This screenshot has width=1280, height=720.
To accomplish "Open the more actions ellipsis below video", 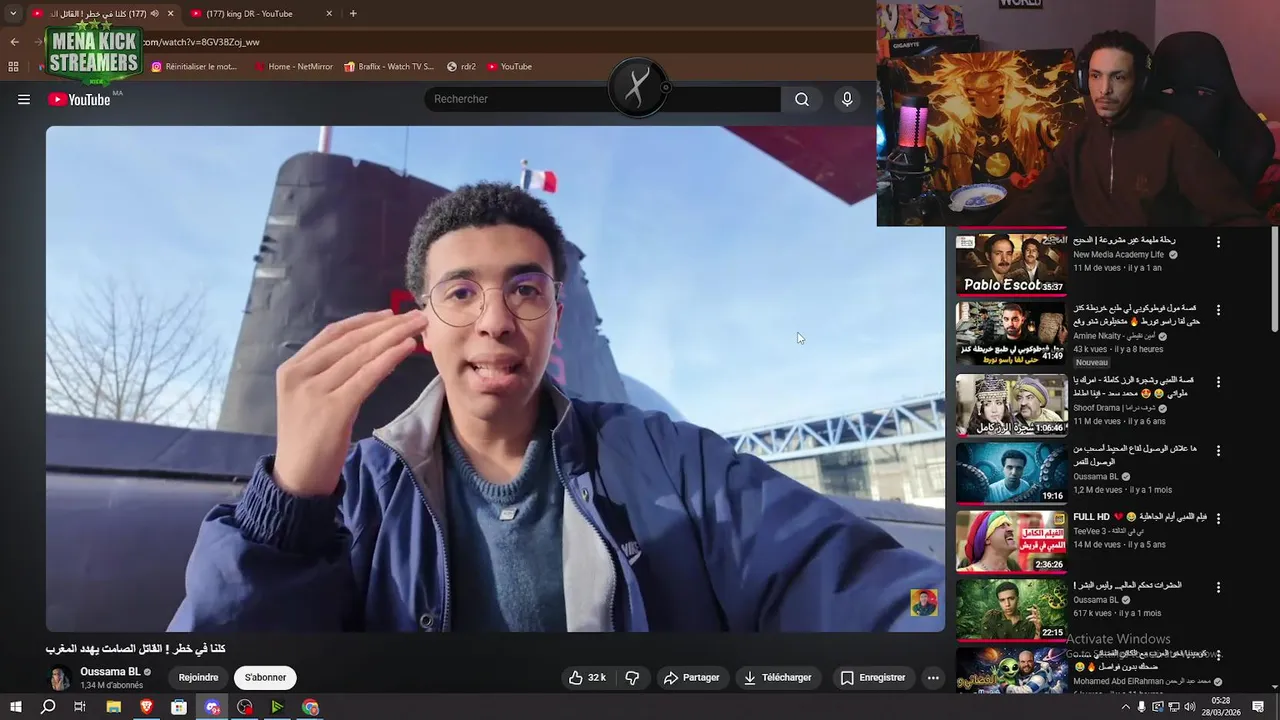I will click(933, 678).
